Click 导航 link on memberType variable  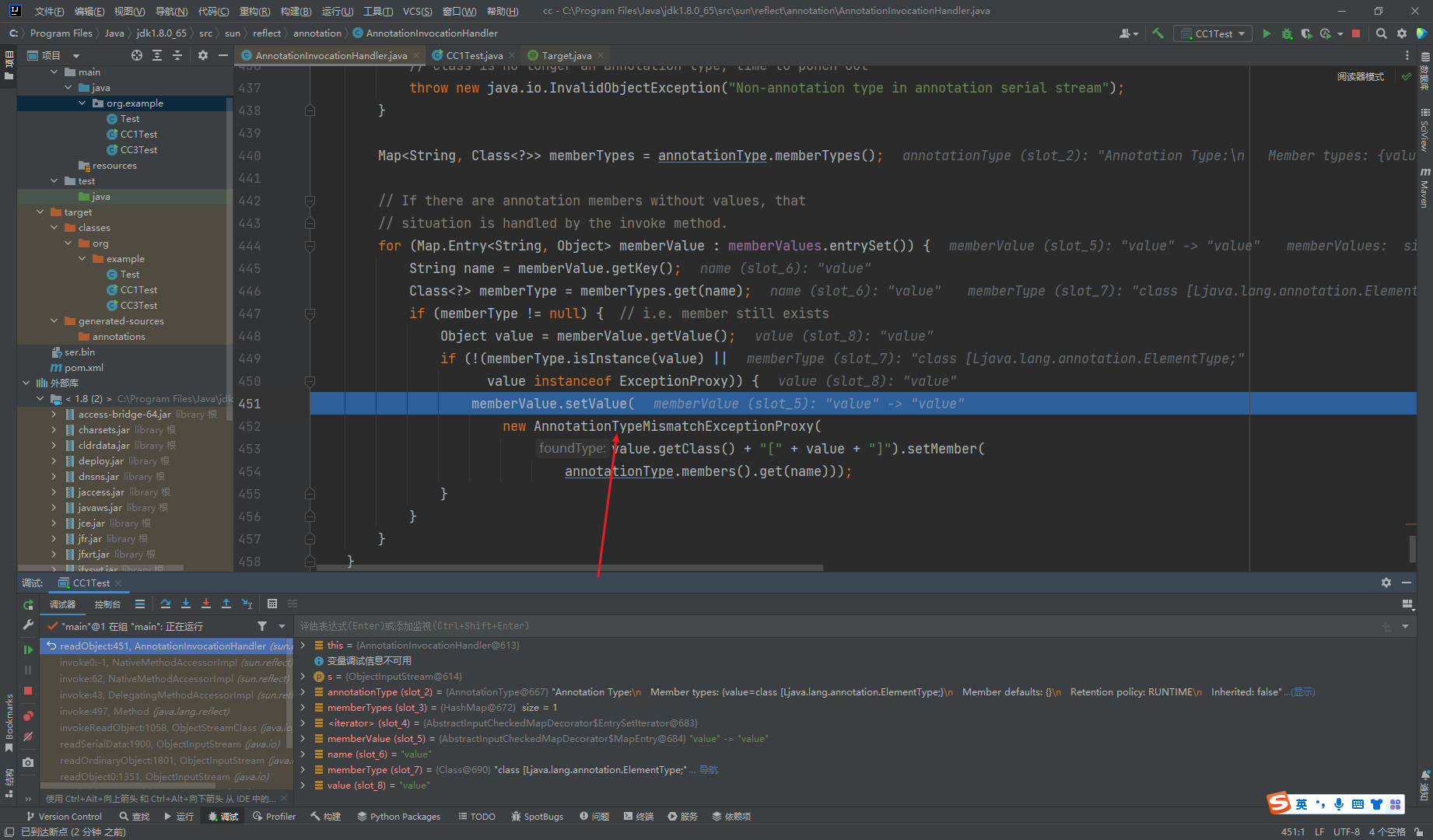[708, 769]
